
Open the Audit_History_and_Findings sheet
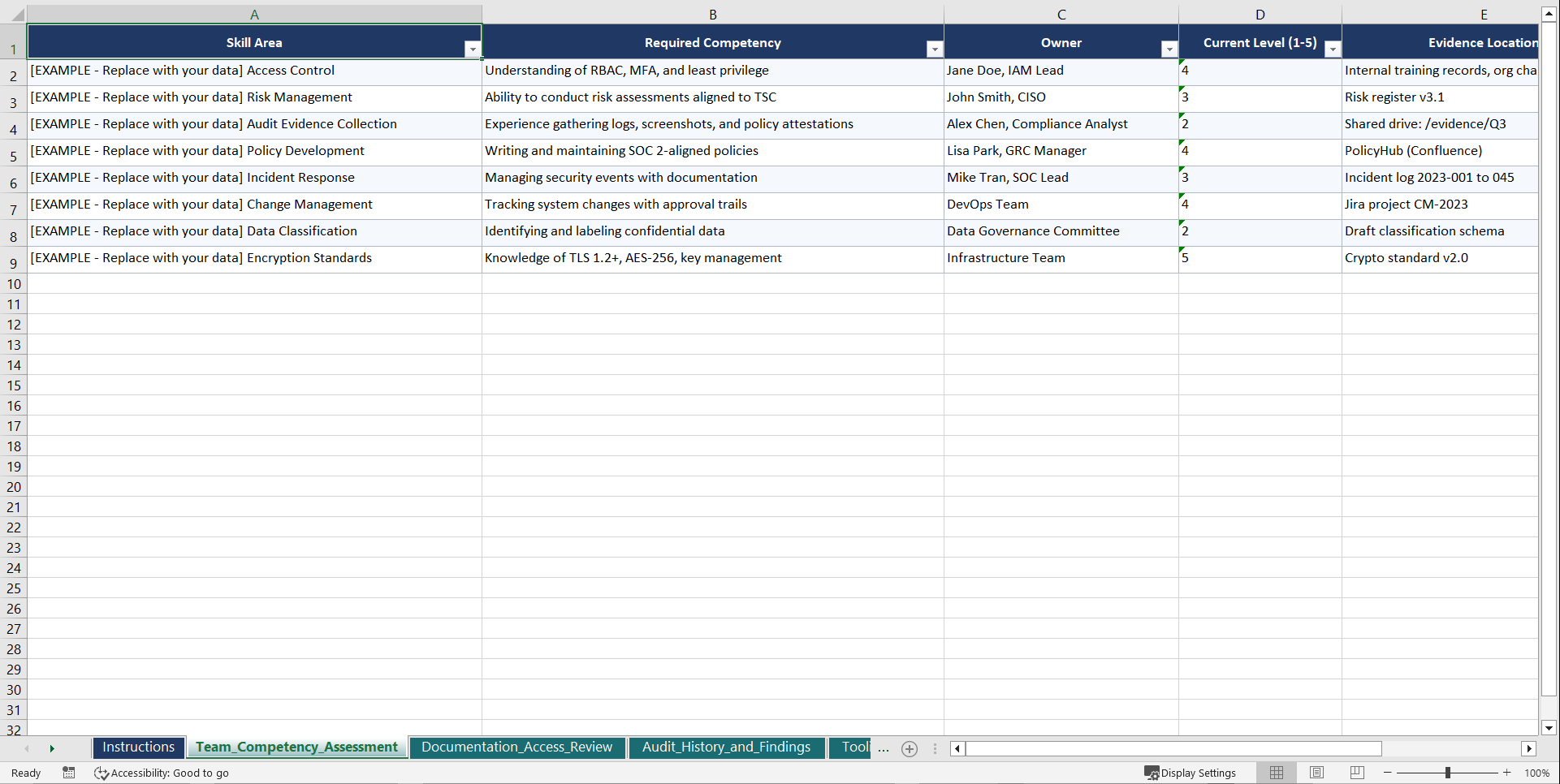pos(727,747)
